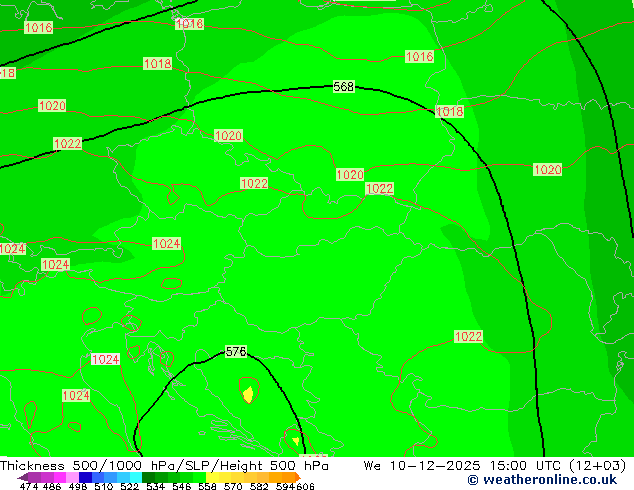Screen dimensions: 634x490
Task: Click the legend's right orange arrow end
Action: 298,477
